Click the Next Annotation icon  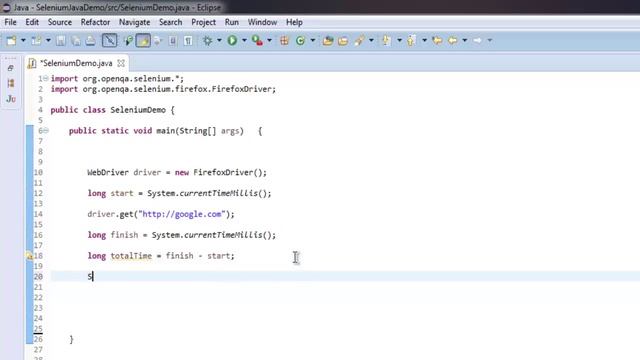386,40
